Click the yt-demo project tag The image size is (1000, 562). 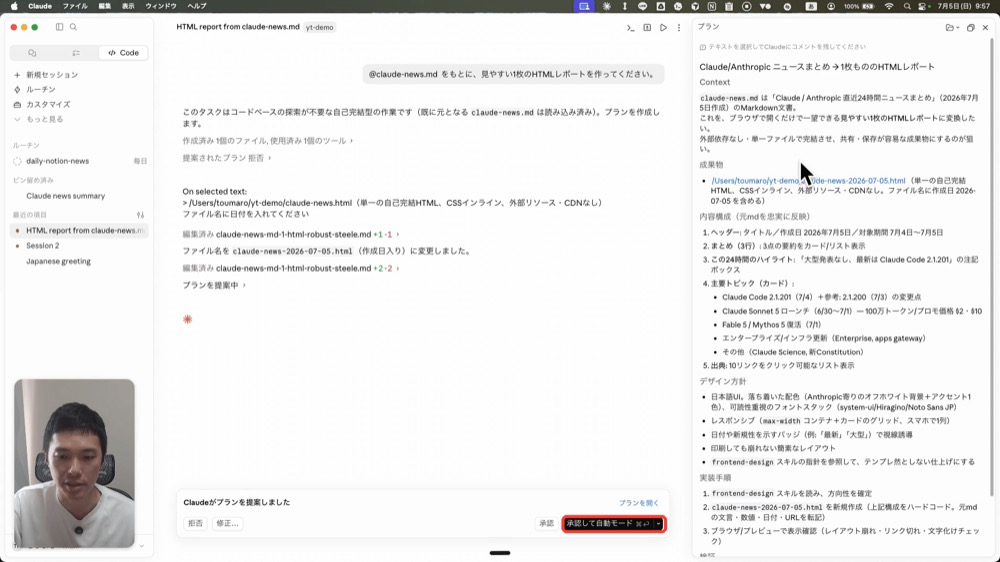(x=320, y=27)
